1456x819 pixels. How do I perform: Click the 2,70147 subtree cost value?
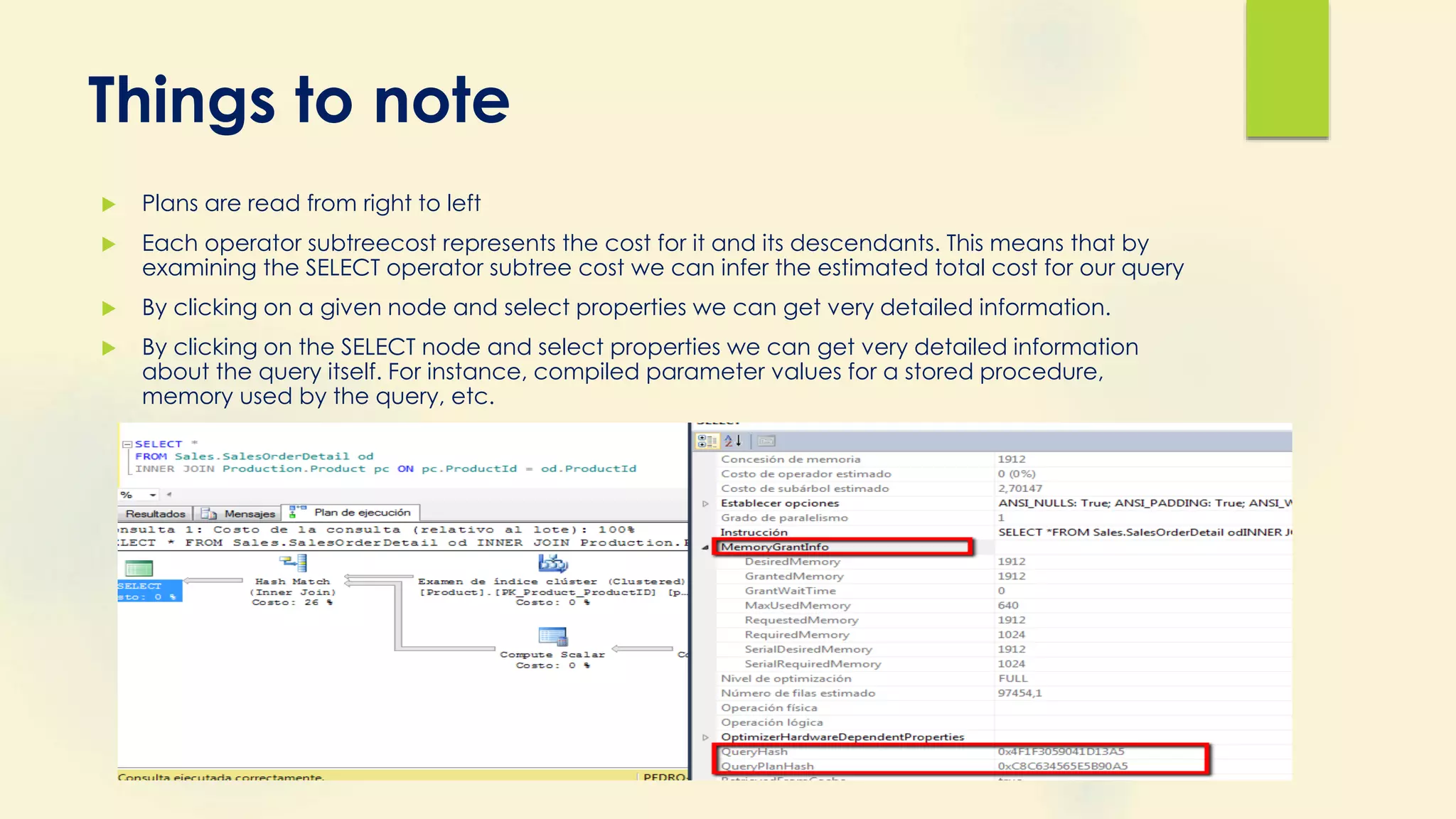1019,489
